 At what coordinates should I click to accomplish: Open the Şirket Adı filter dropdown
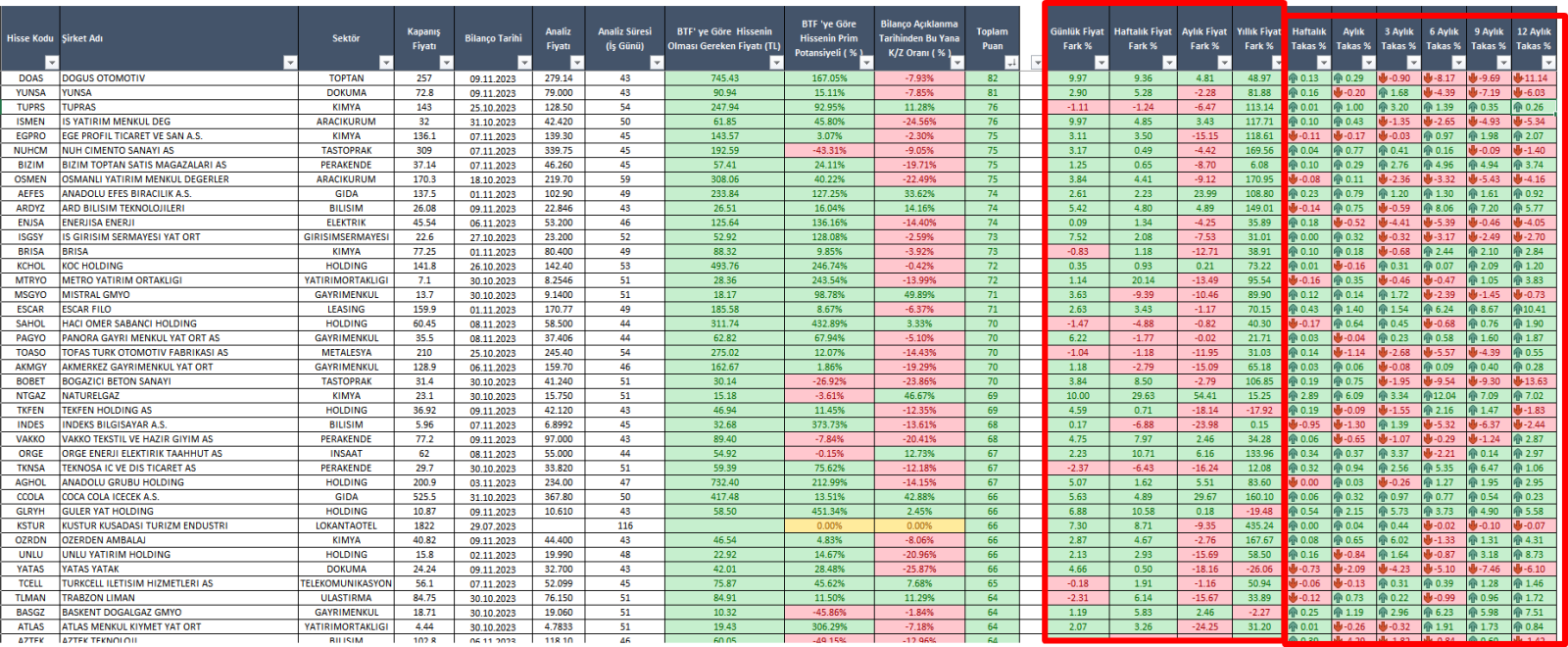pos(290,63)
